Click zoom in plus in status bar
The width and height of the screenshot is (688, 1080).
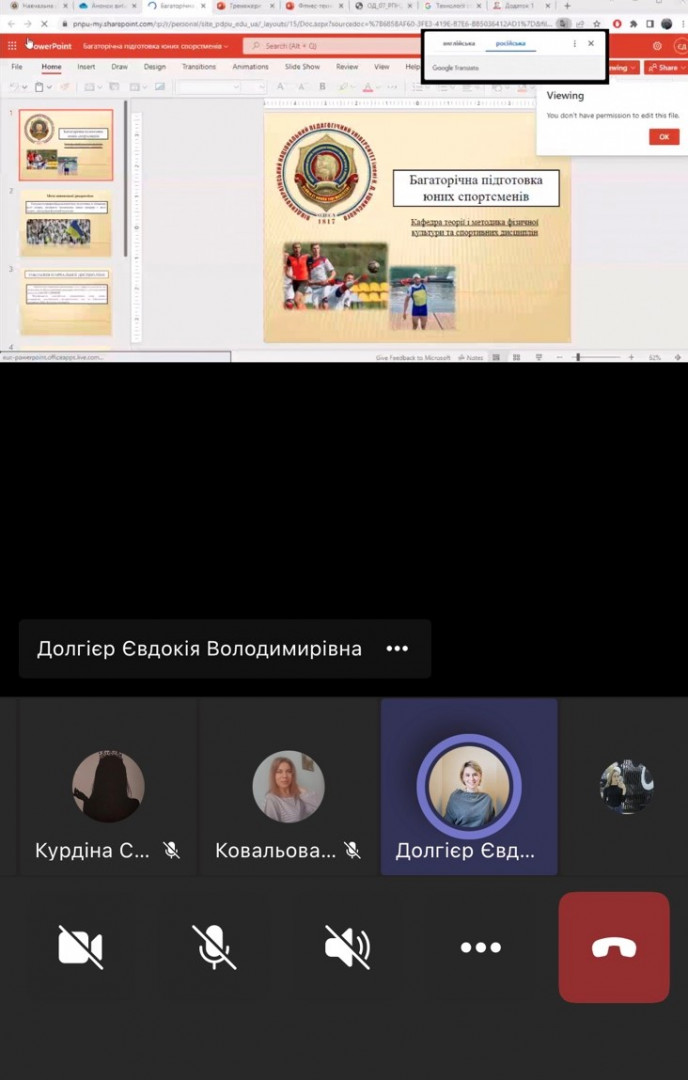point(632,357)
